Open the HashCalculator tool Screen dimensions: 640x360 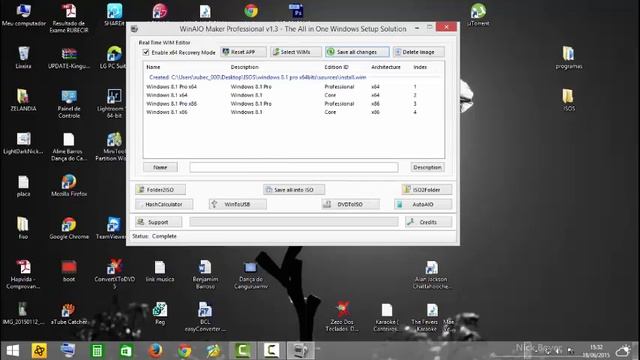(x=164, y=204)
